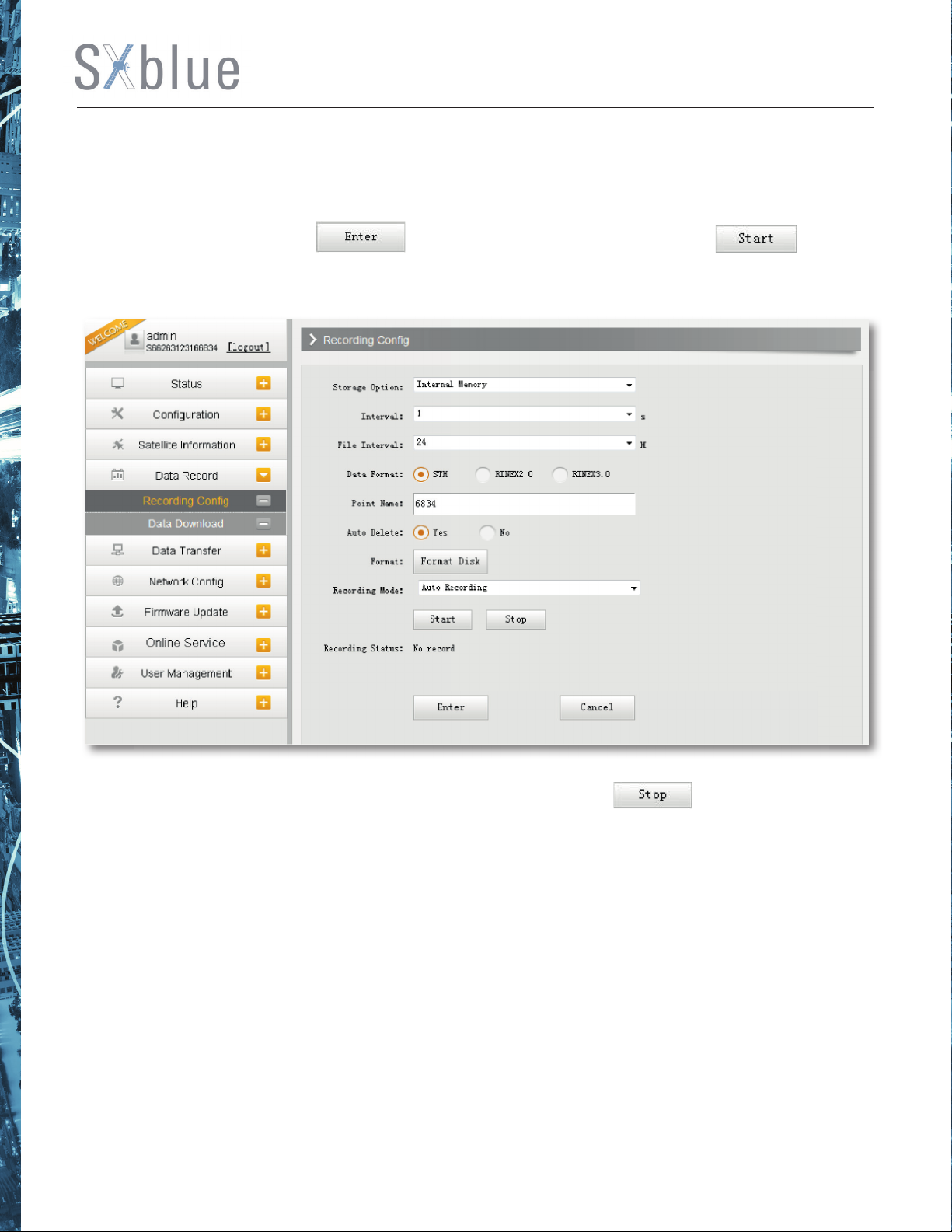Click Start in the recording form

[x=442, y=619]
